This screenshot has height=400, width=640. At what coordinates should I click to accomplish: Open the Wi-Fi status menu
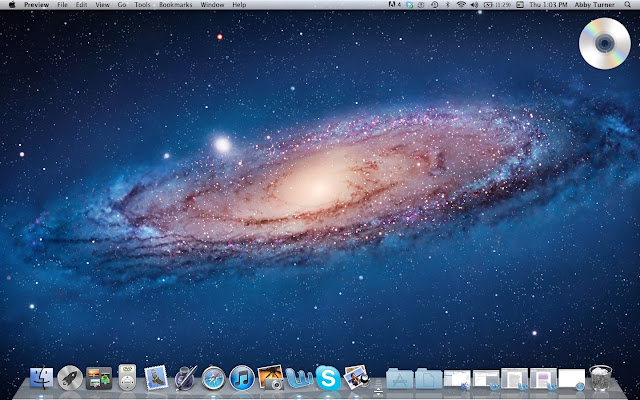click(461, 5)
